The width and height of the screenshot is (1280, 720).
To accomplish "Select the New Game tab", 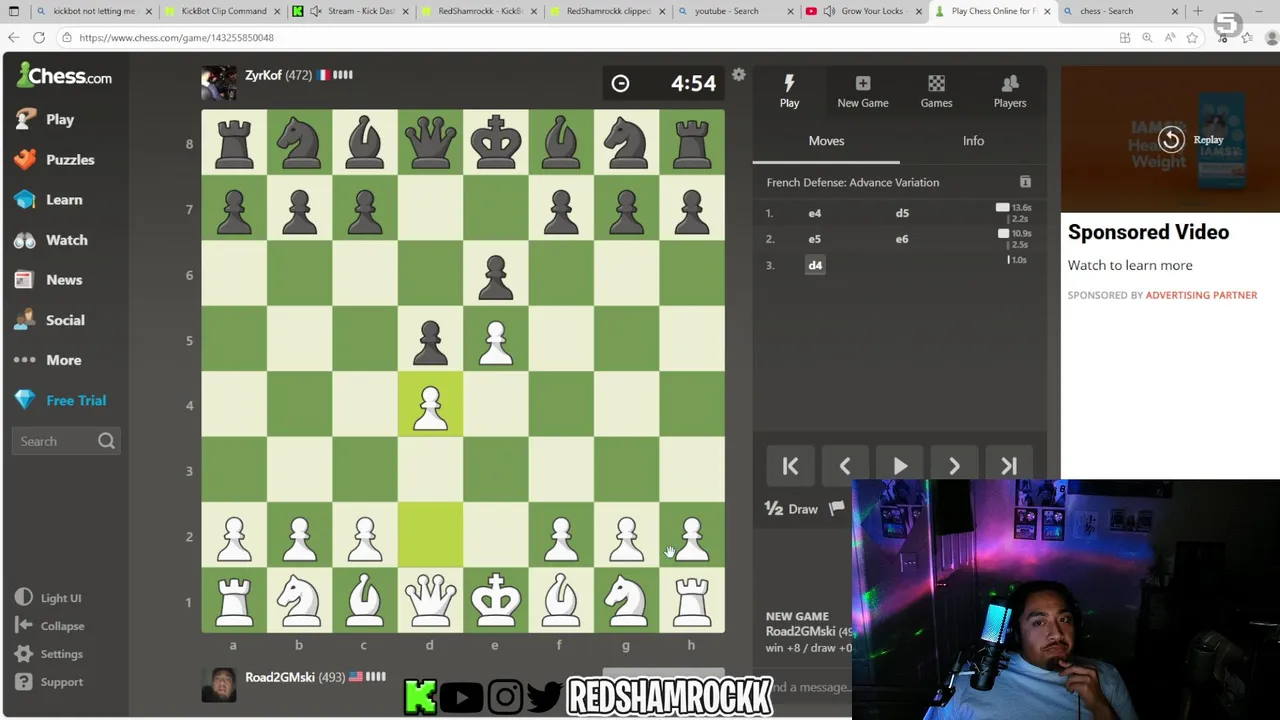I will (x=863, y=90).
